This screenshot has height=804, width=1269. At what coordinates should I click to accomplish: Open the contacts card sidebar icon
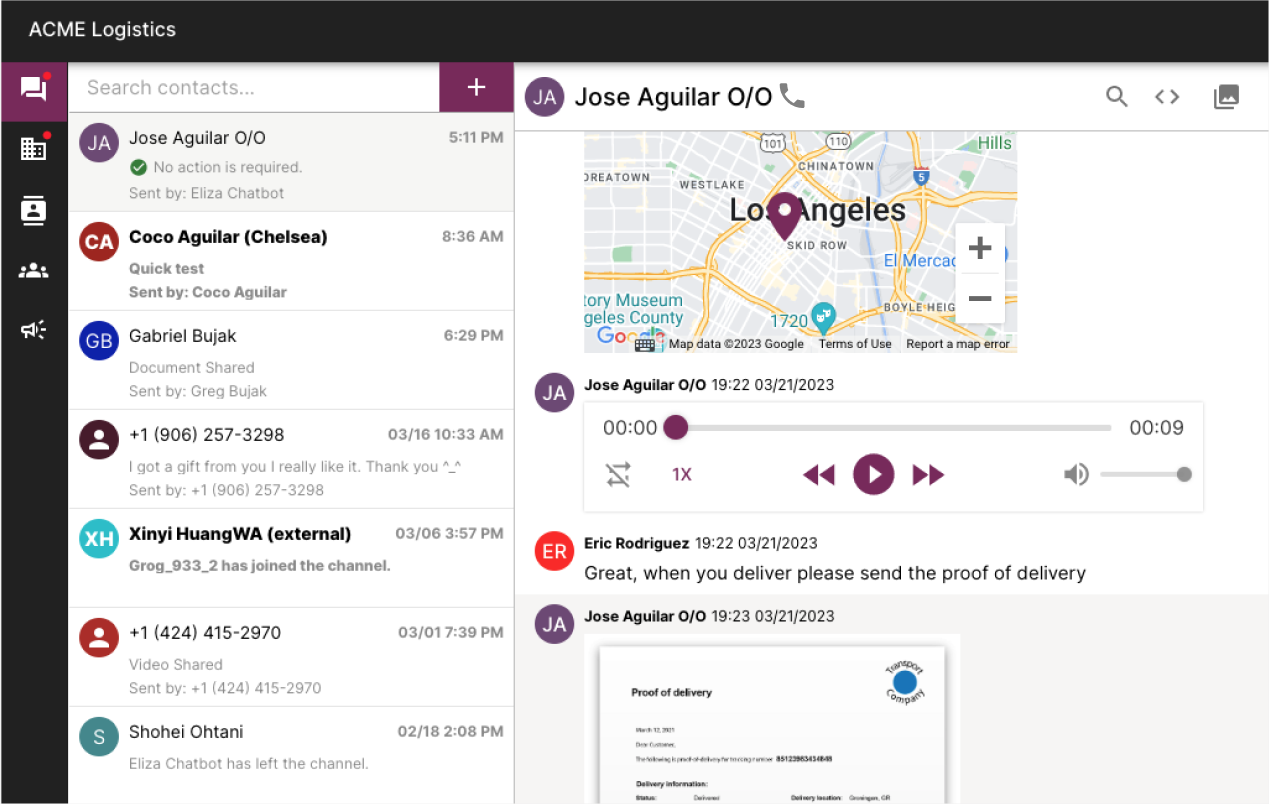click(34, 210)
